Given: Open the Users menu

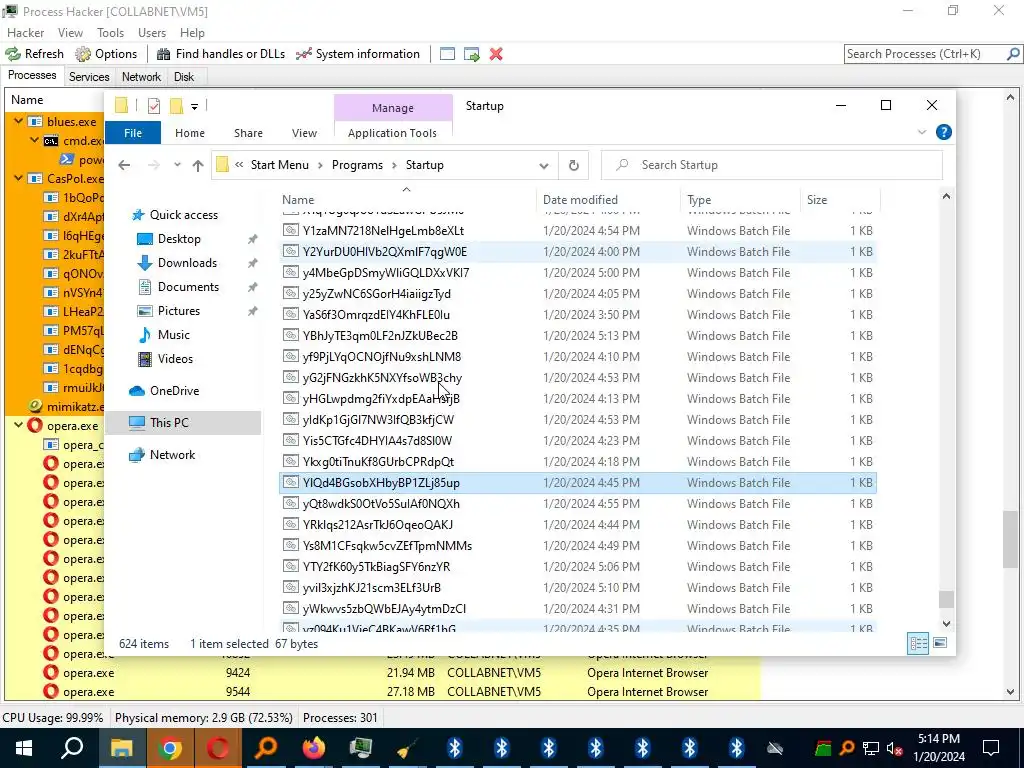Looking at the screenshot, I should point(152,33).
